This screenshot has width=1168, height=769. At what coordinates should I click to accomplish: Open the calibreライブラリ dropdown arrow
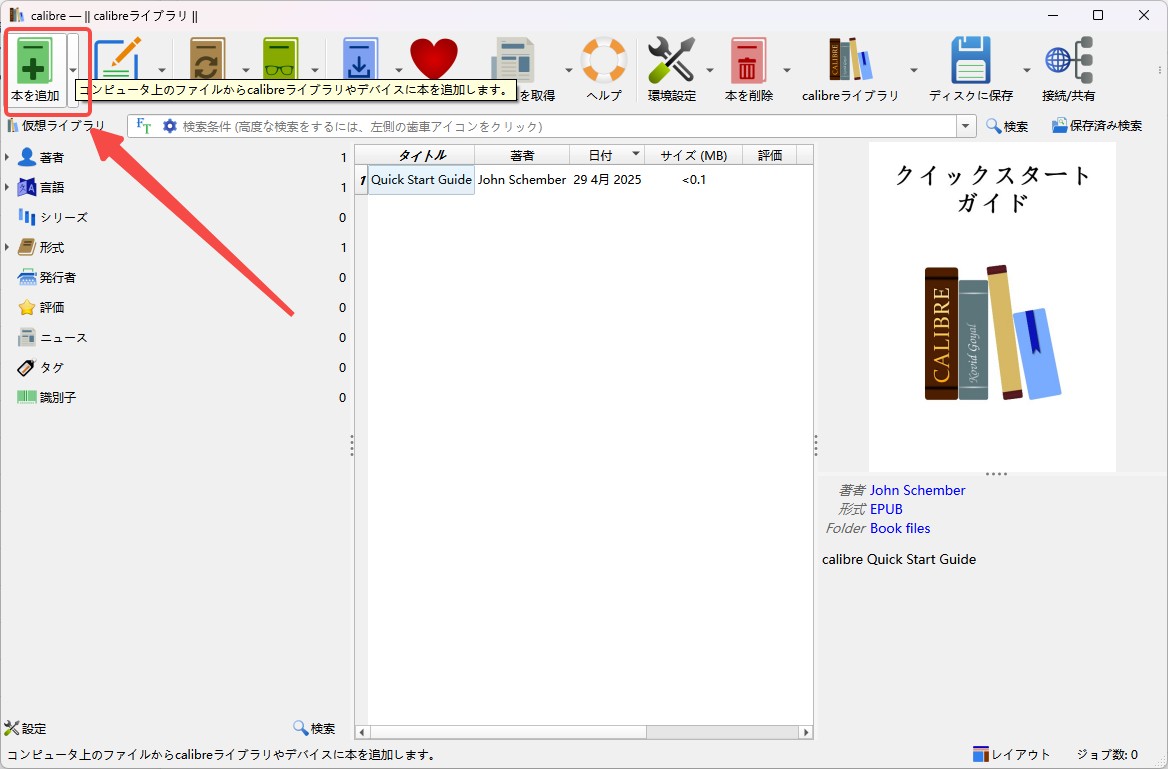(913, 70)
